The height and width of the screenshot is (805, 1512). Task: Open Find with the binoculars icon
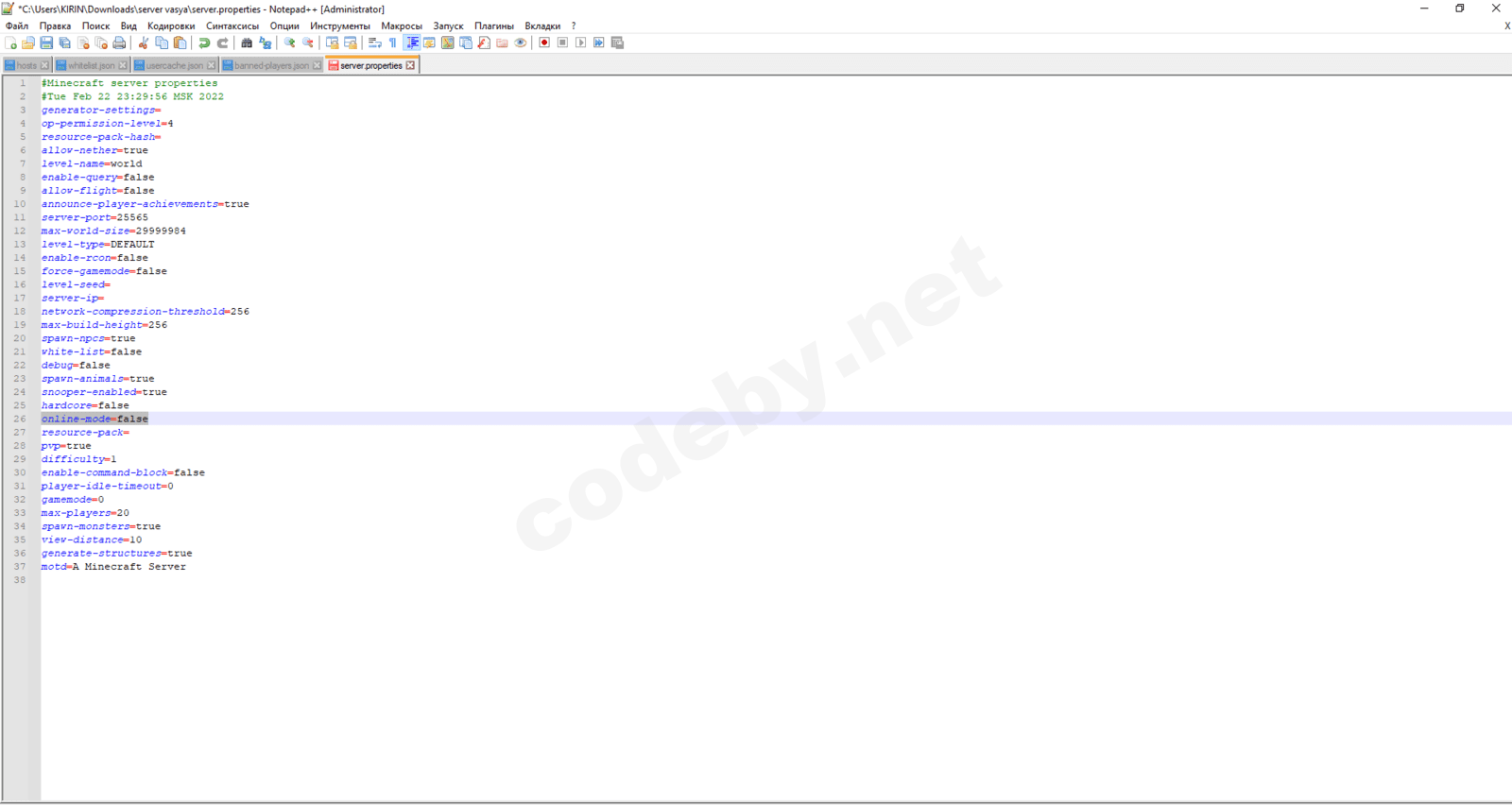click(247, 43)
